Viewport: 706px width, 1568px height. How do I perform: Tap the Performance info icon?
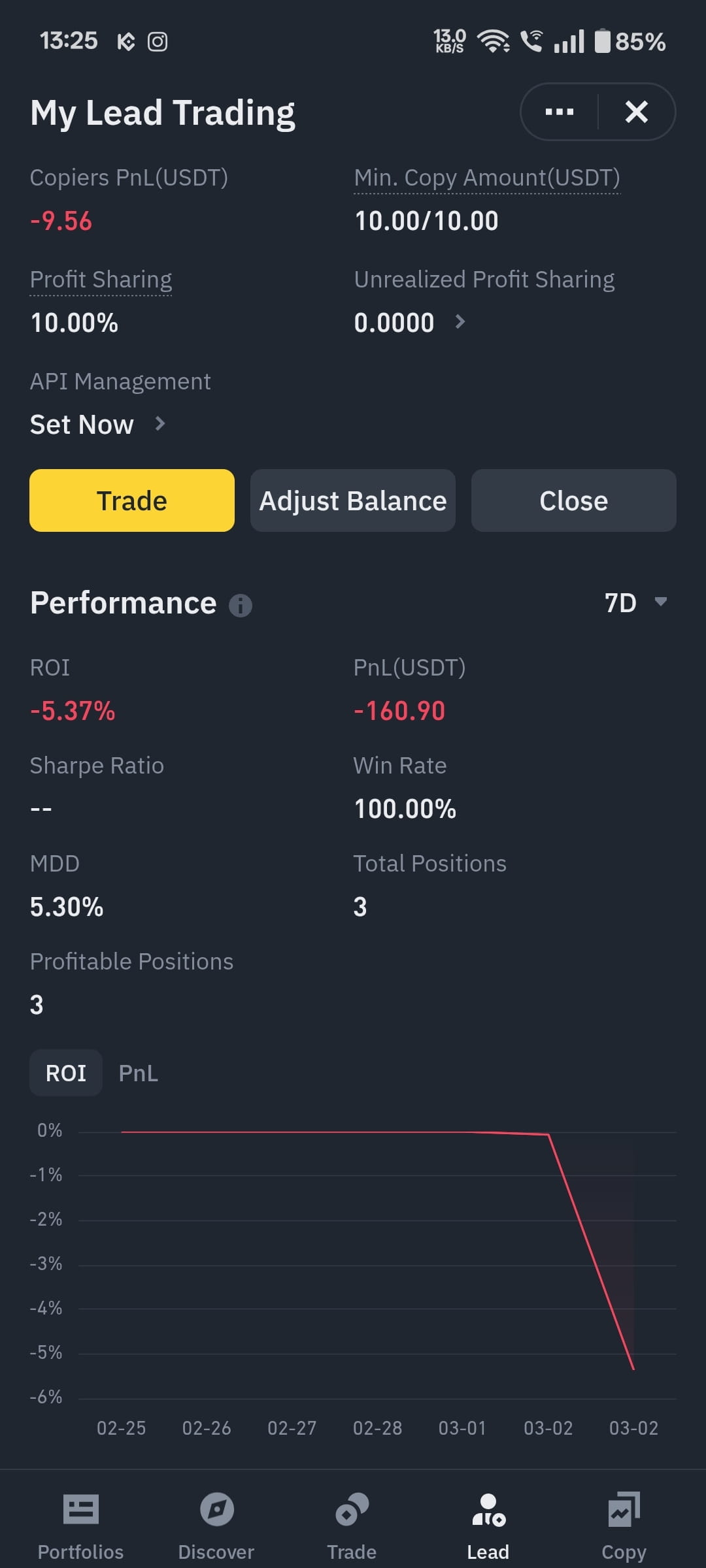point(241,606)
